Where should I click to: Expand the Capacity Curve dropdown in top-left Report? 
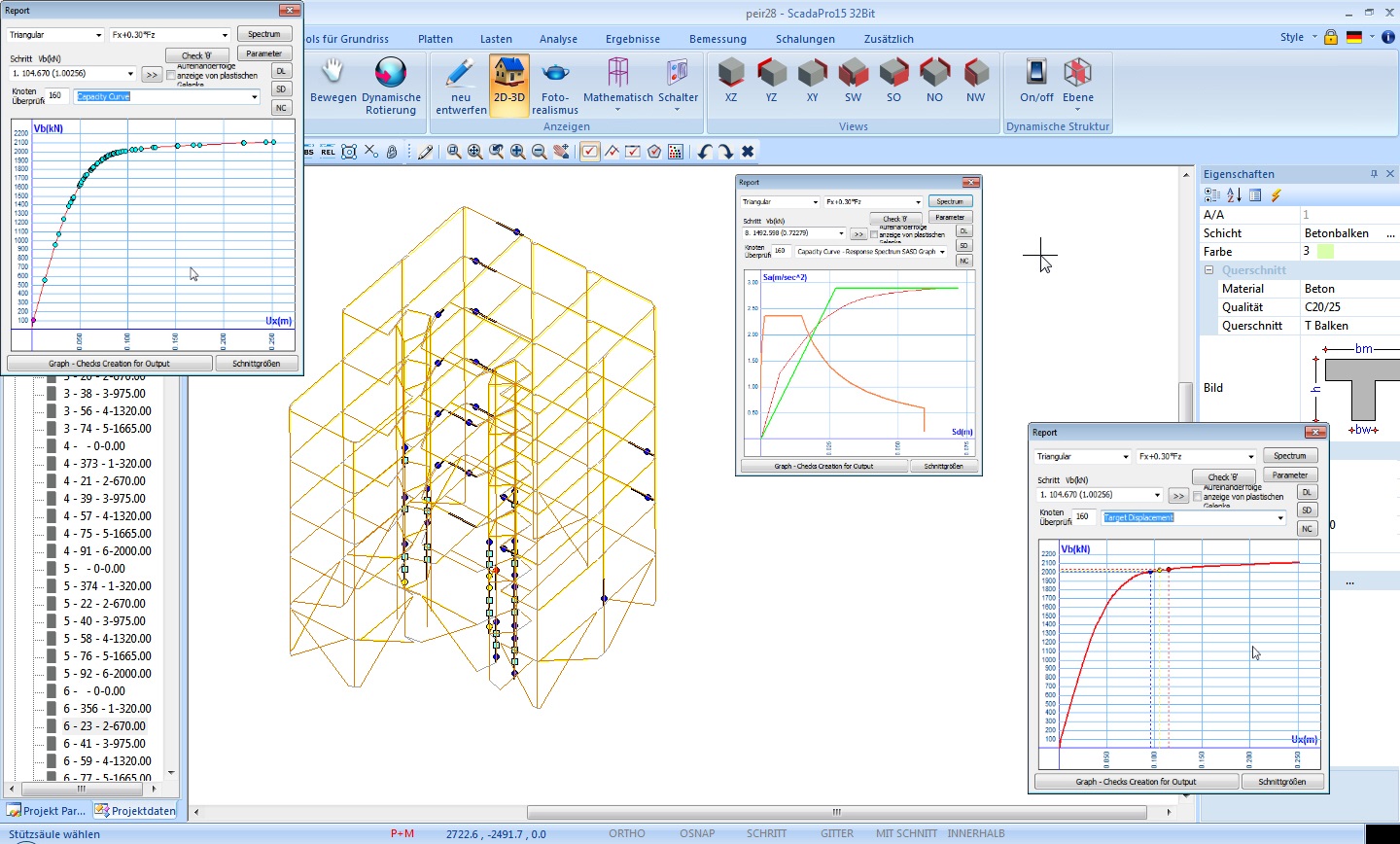click(x=255, y=97)
